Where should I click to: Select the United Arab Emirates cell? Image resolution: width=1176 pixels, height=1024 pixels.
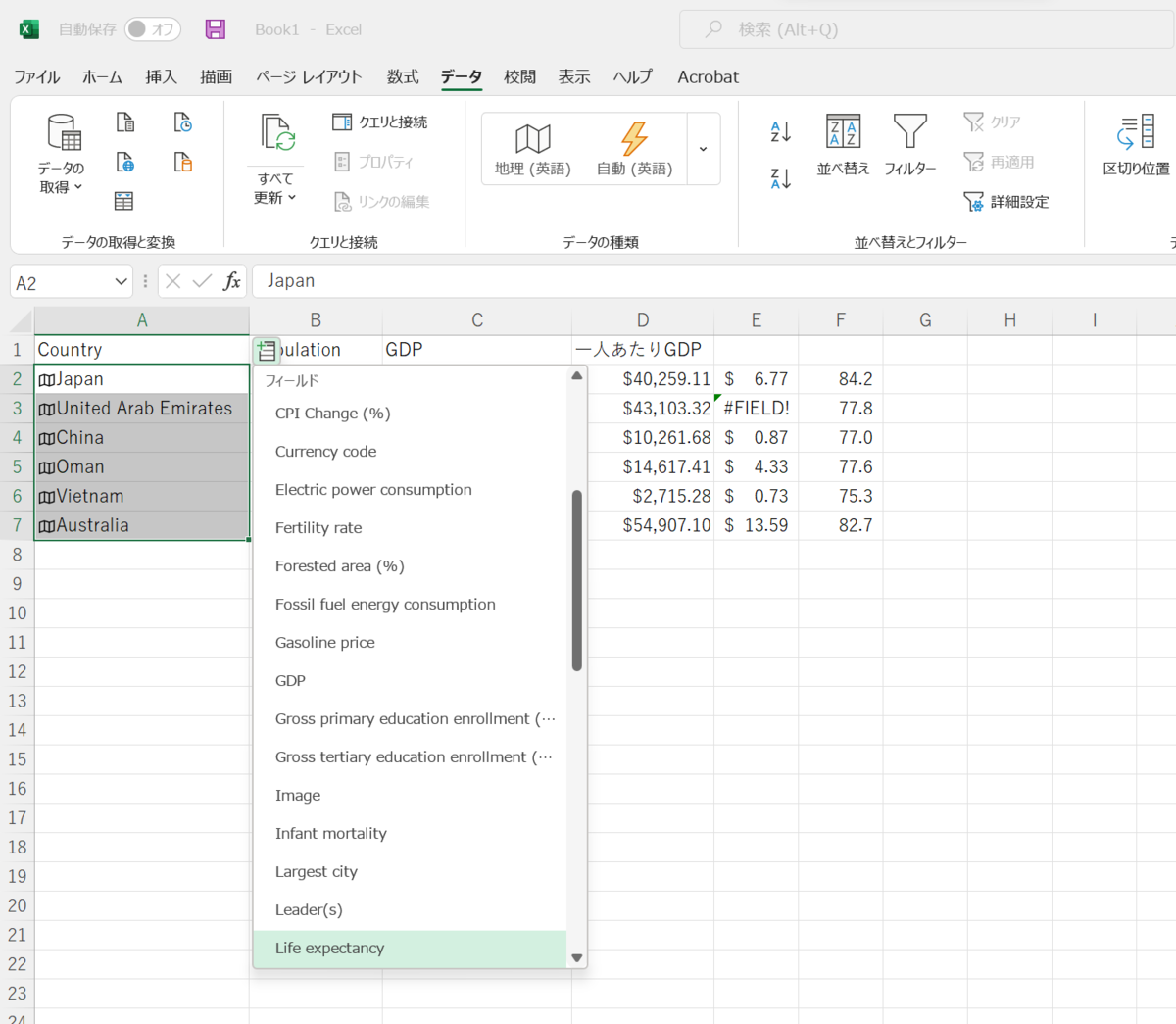(142, 409)
